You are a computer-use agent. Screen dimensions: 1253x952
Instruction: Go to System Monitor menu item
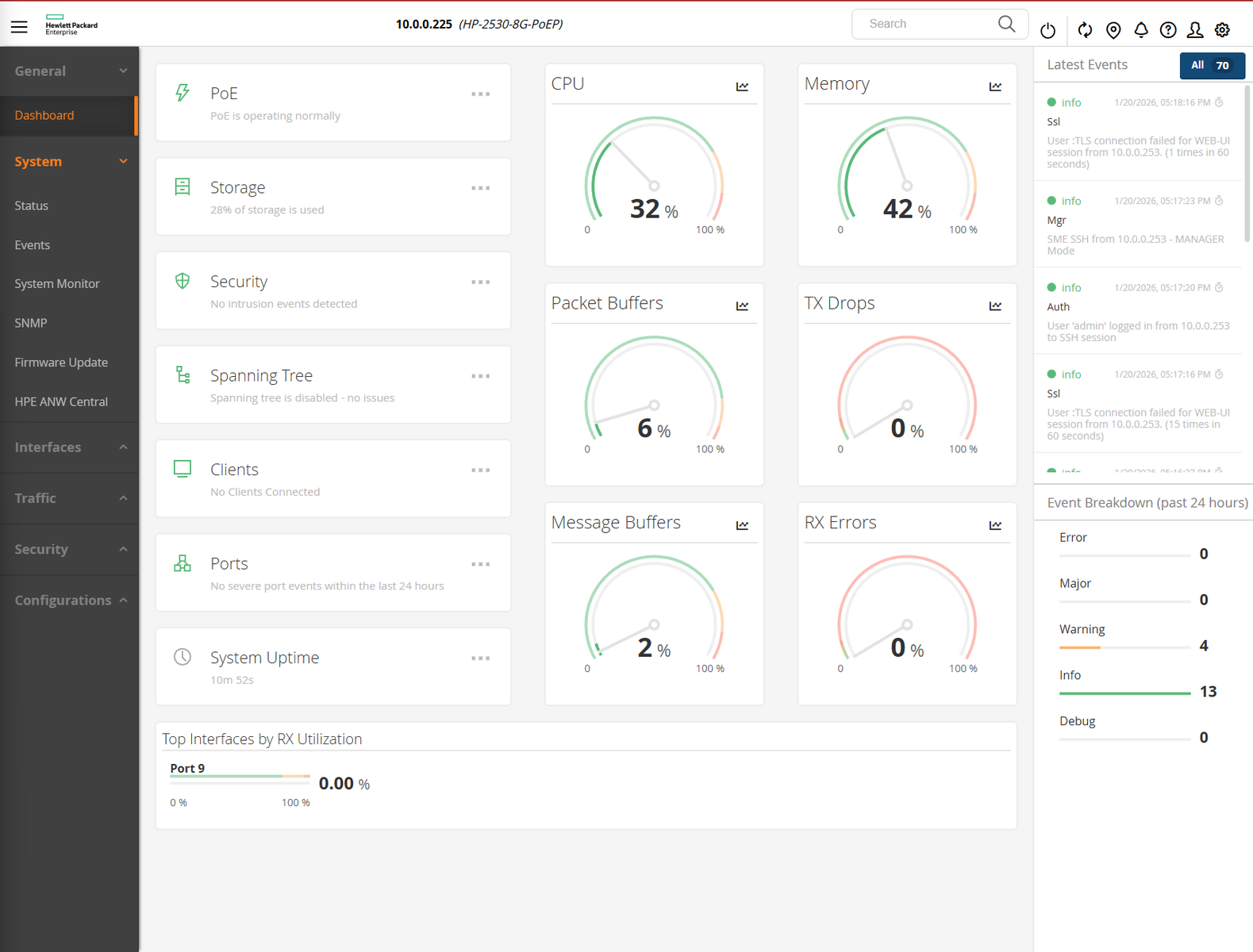click(x=57, y=284)
